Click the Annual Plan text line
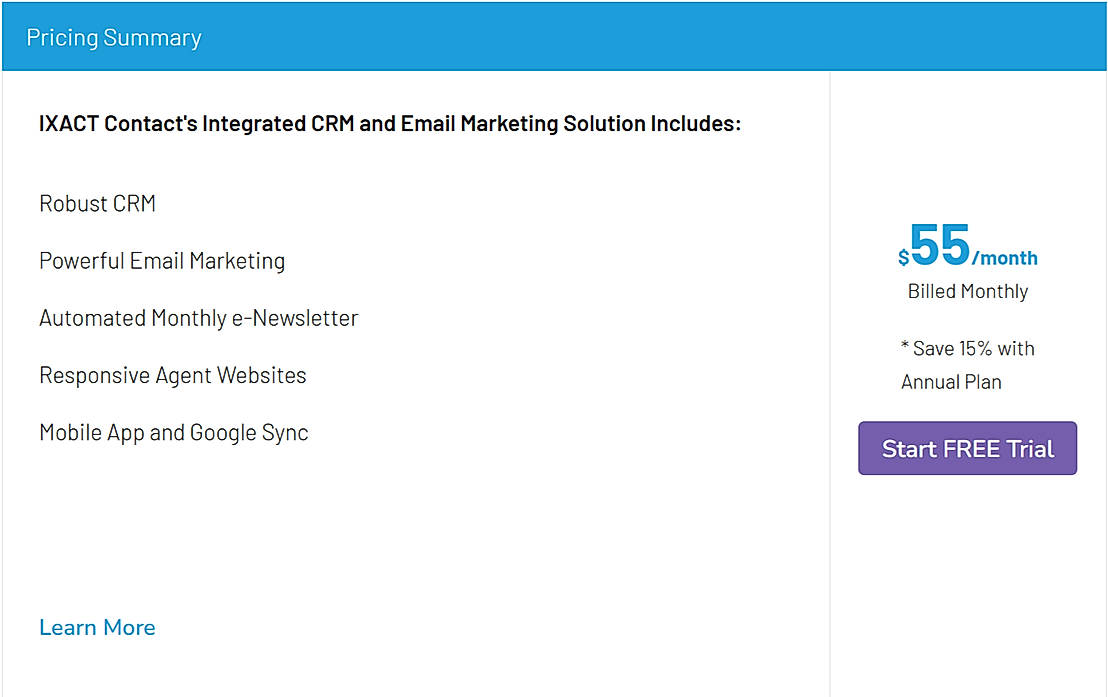Screen dimensions: 1108x697 tap(951, 381)
